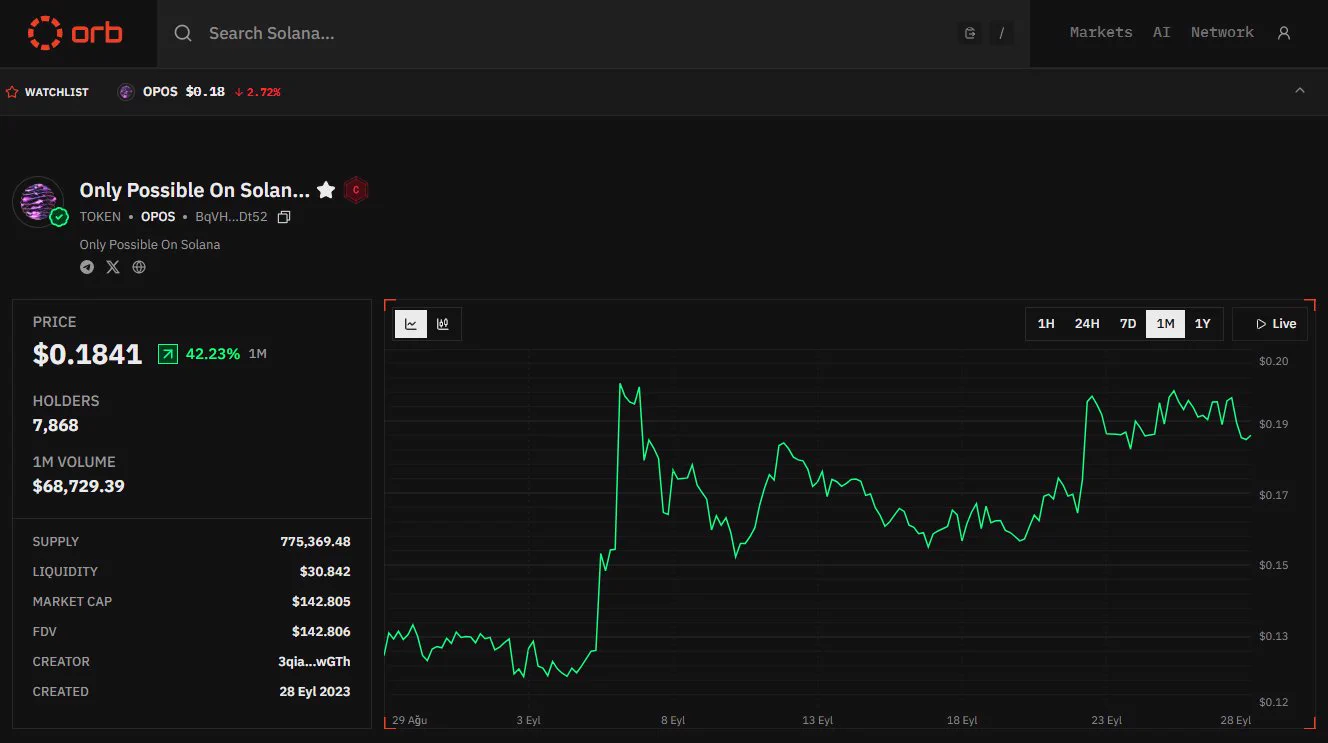This screenshot has width=1328, height=743.
Task: Click the Only Possible On Solan... token title
Action: 195,190
